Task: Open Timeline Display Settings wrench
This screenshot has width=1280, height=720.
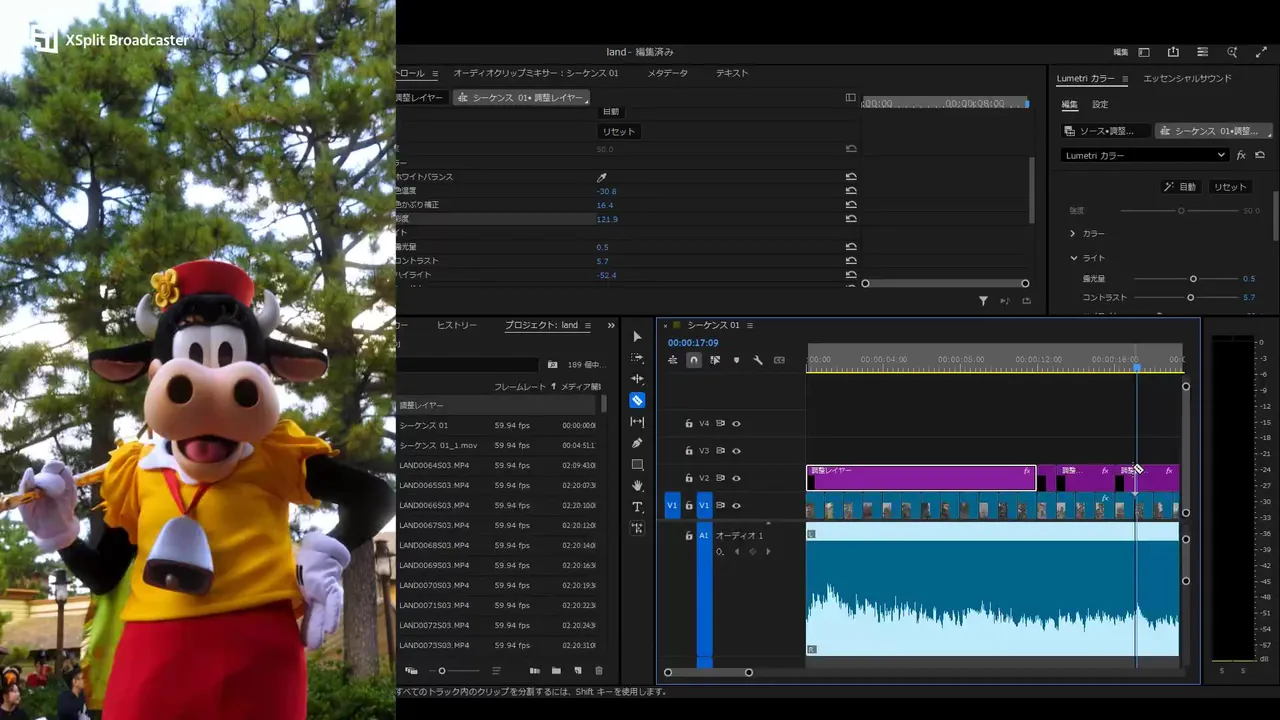Action: point(758,360)
